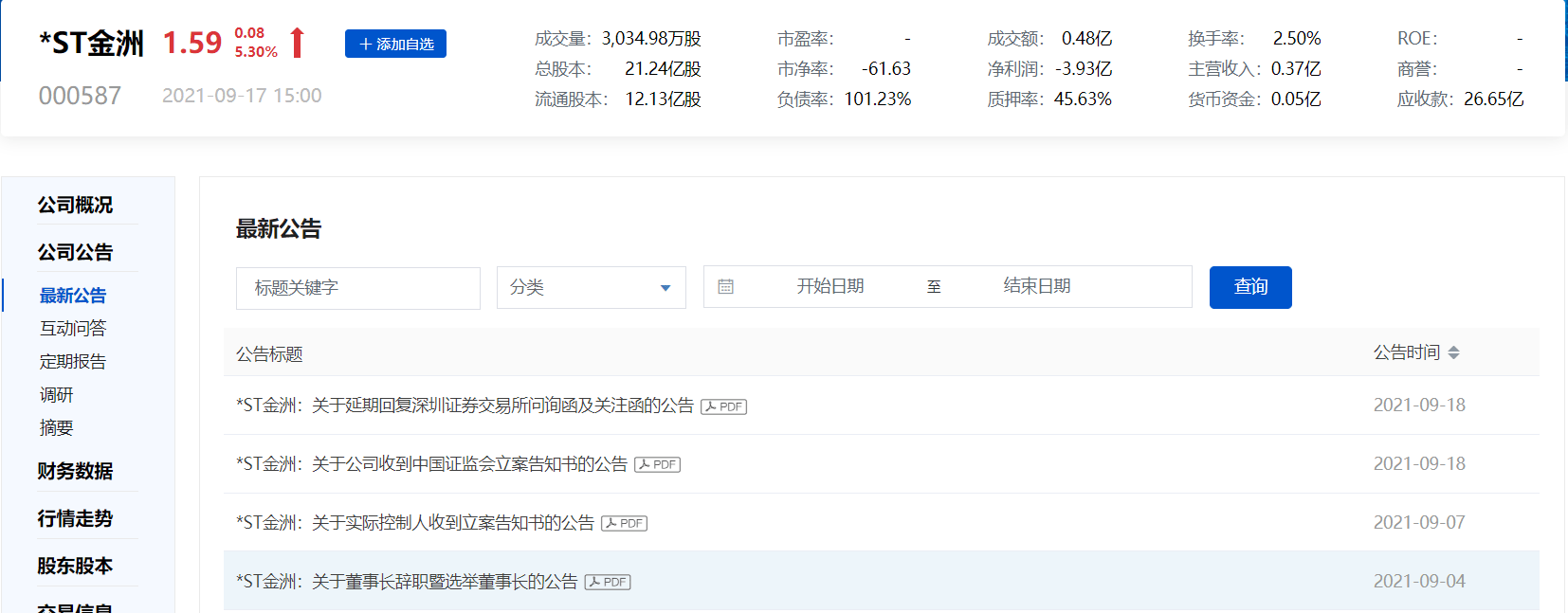Open announcement 关于实际控制人收到立案告知书的公告
Screen dimensions: 1568x613
point(415,523)
